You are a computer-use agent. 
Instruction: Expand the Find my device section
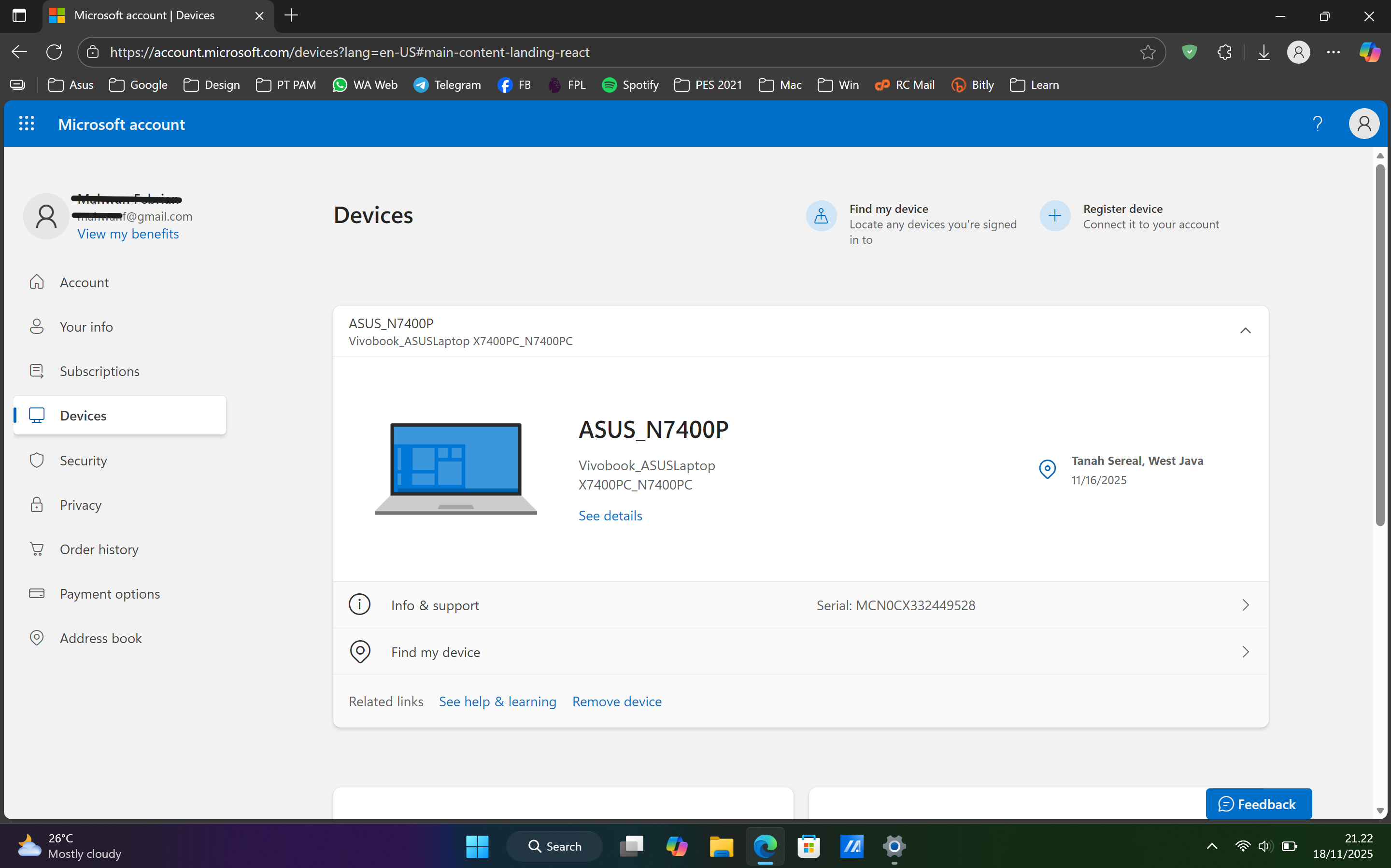tap(1245, 652)
